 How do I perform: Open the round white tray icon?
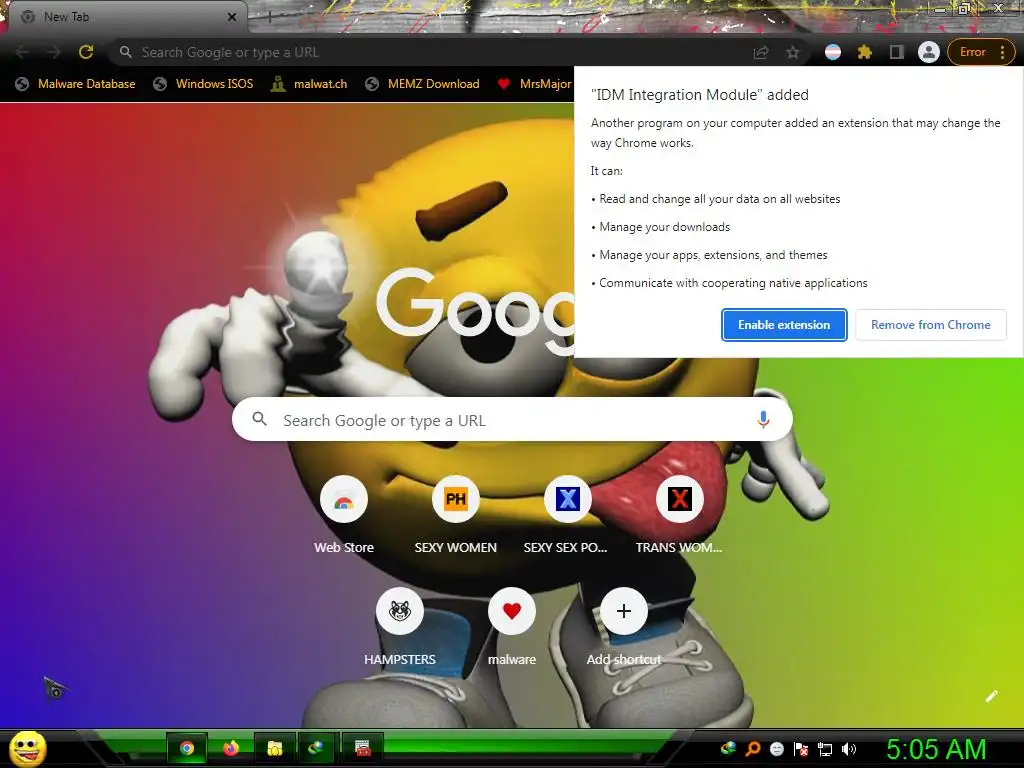pyautogui.click(x=777, y=750)
